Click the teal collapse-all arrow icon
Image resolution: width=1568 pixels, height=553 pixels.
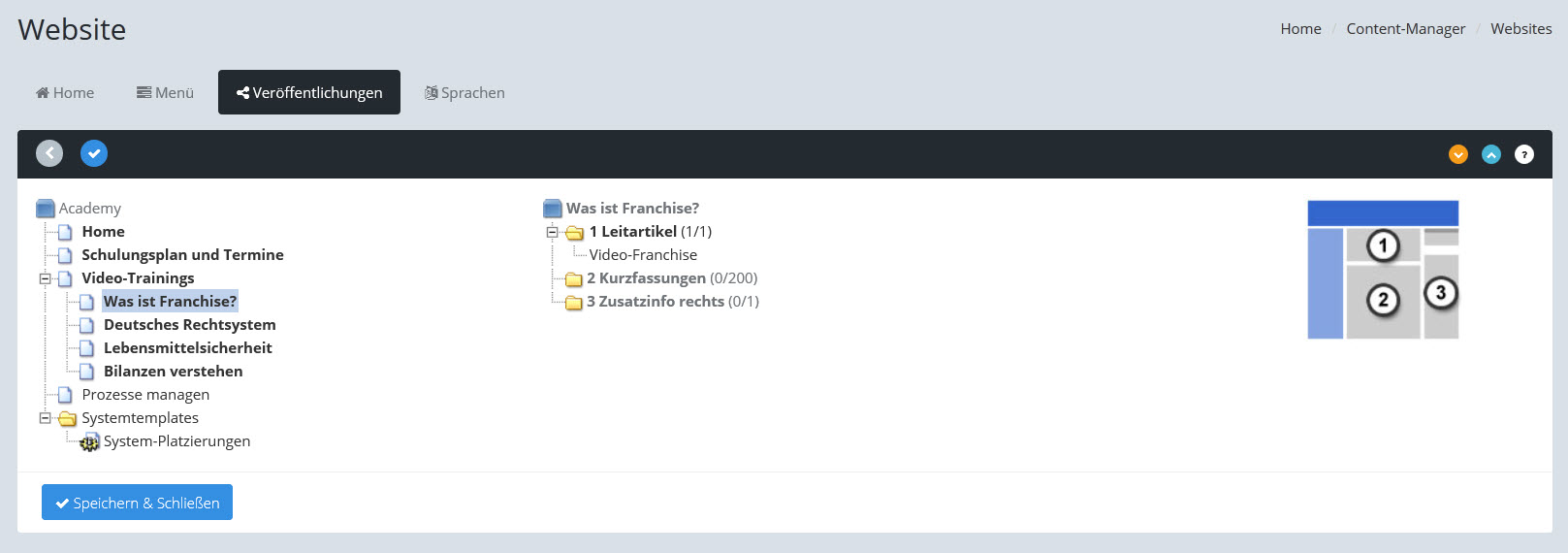coord(1490,154)
